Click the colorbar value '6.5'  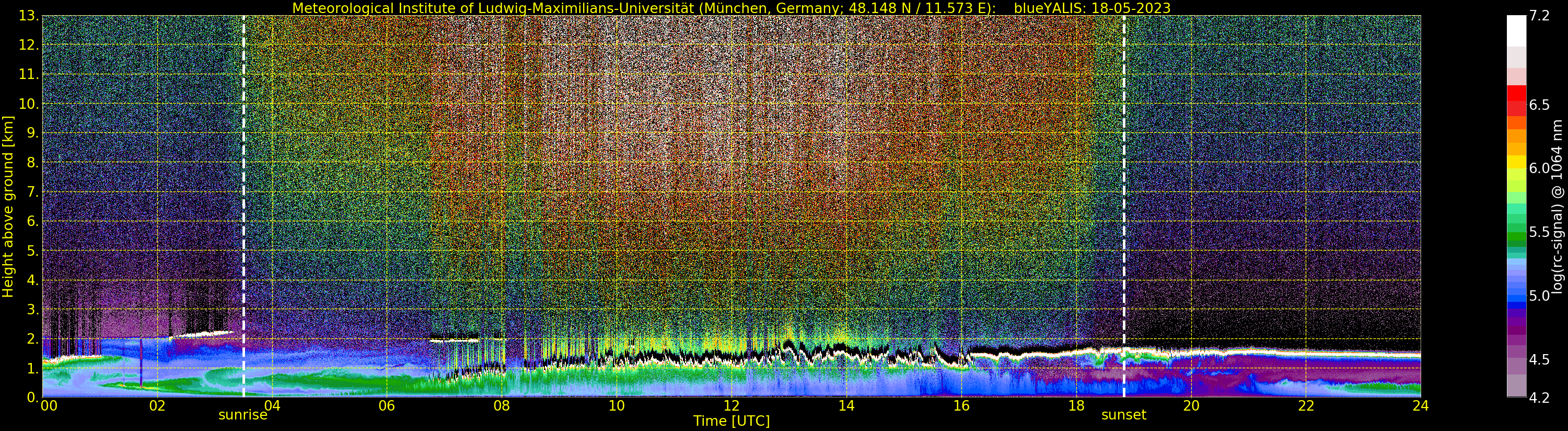pyautogui.click(x=1539, y=105)
